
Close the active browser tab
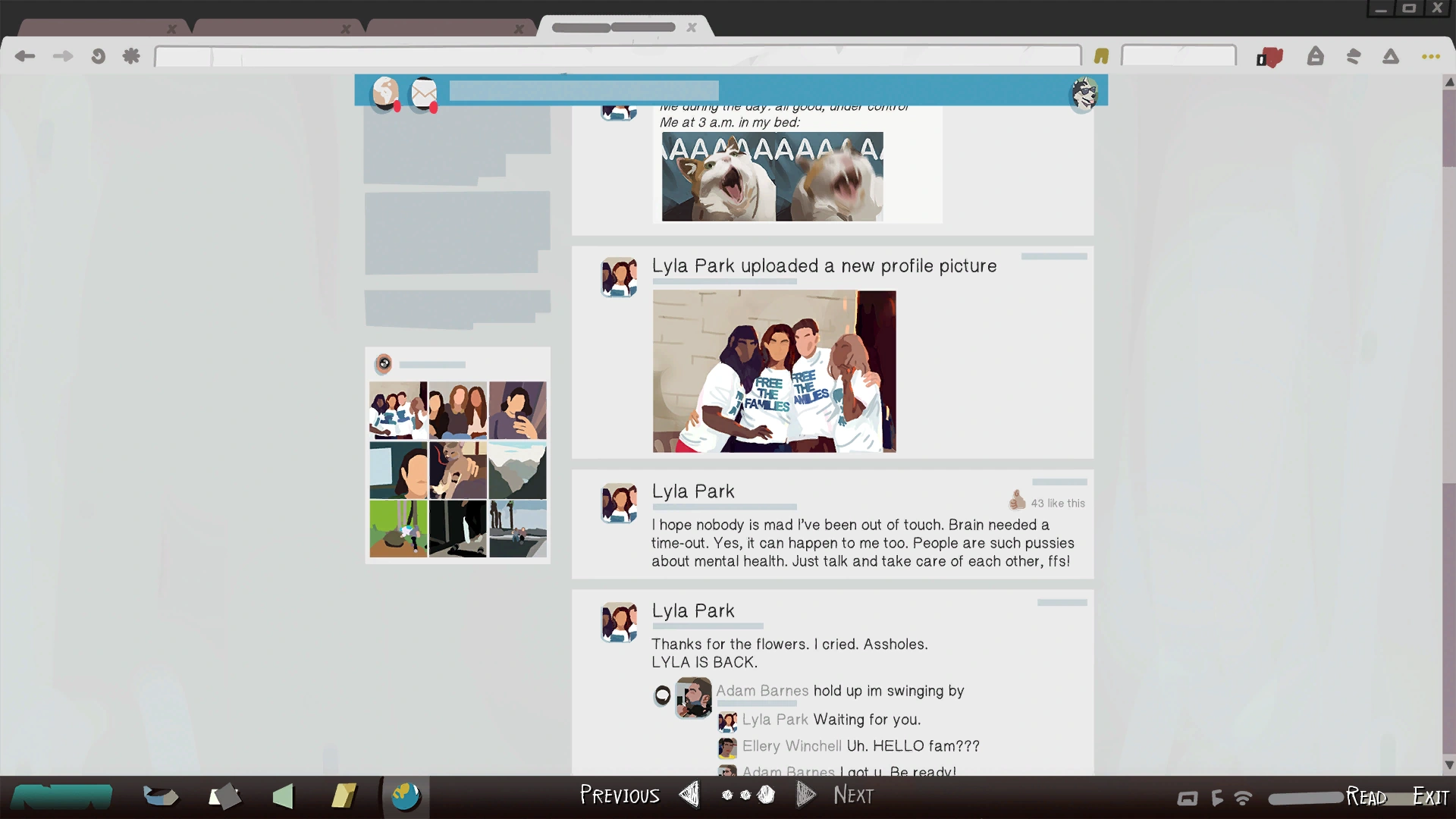[x=692, y=27]
